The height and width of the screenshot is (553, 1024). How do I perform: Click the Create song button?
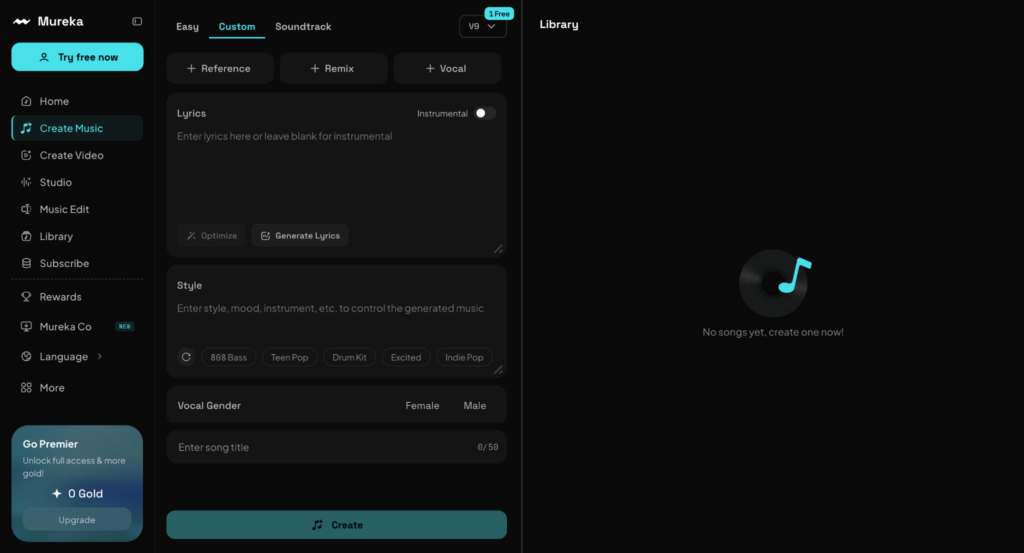pos(336,525)
